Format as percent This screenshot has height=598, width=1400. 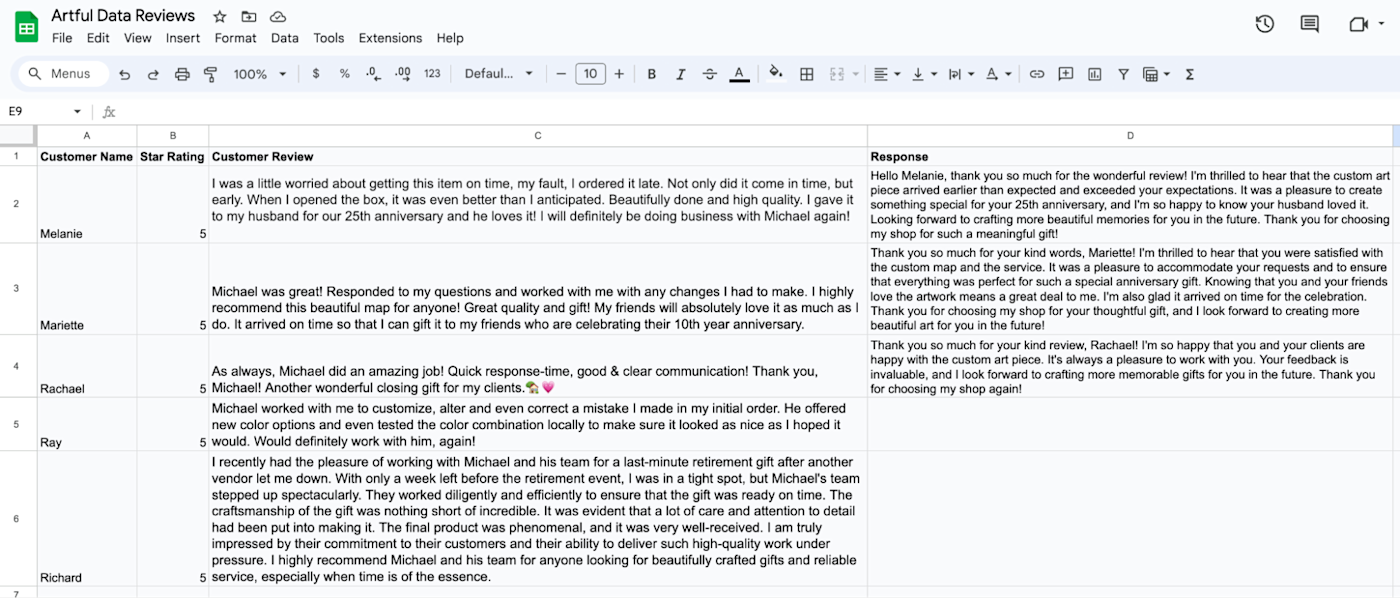[345, 74]
